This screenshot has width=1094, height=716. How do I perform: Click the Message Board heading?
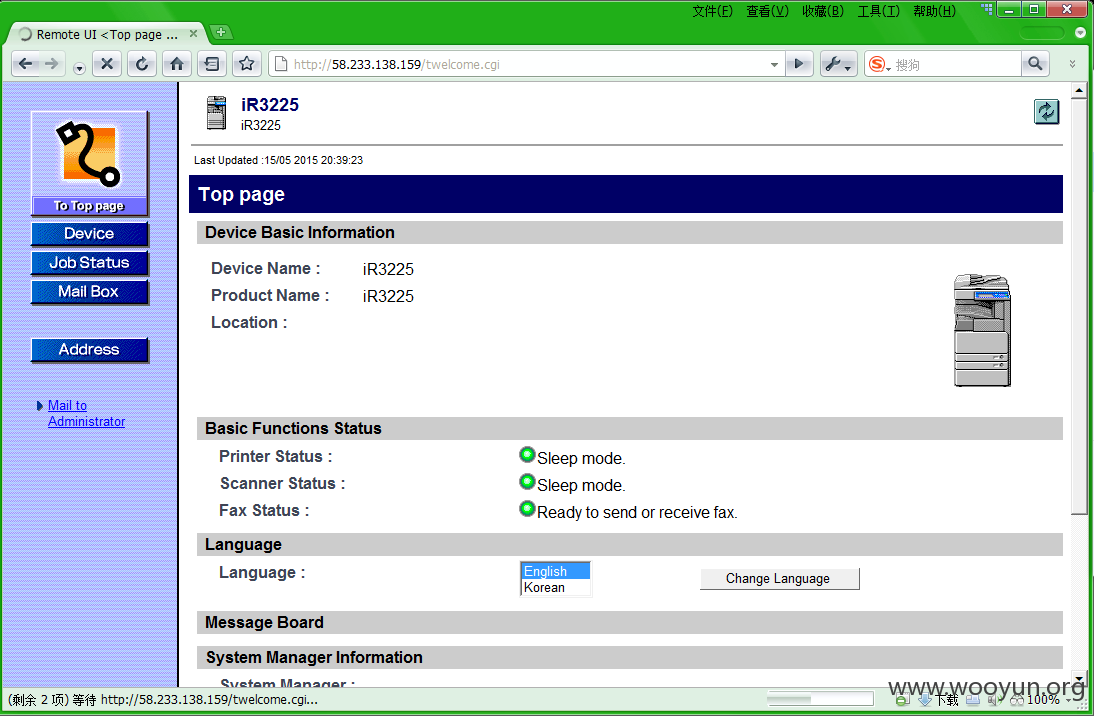[264, 622]
